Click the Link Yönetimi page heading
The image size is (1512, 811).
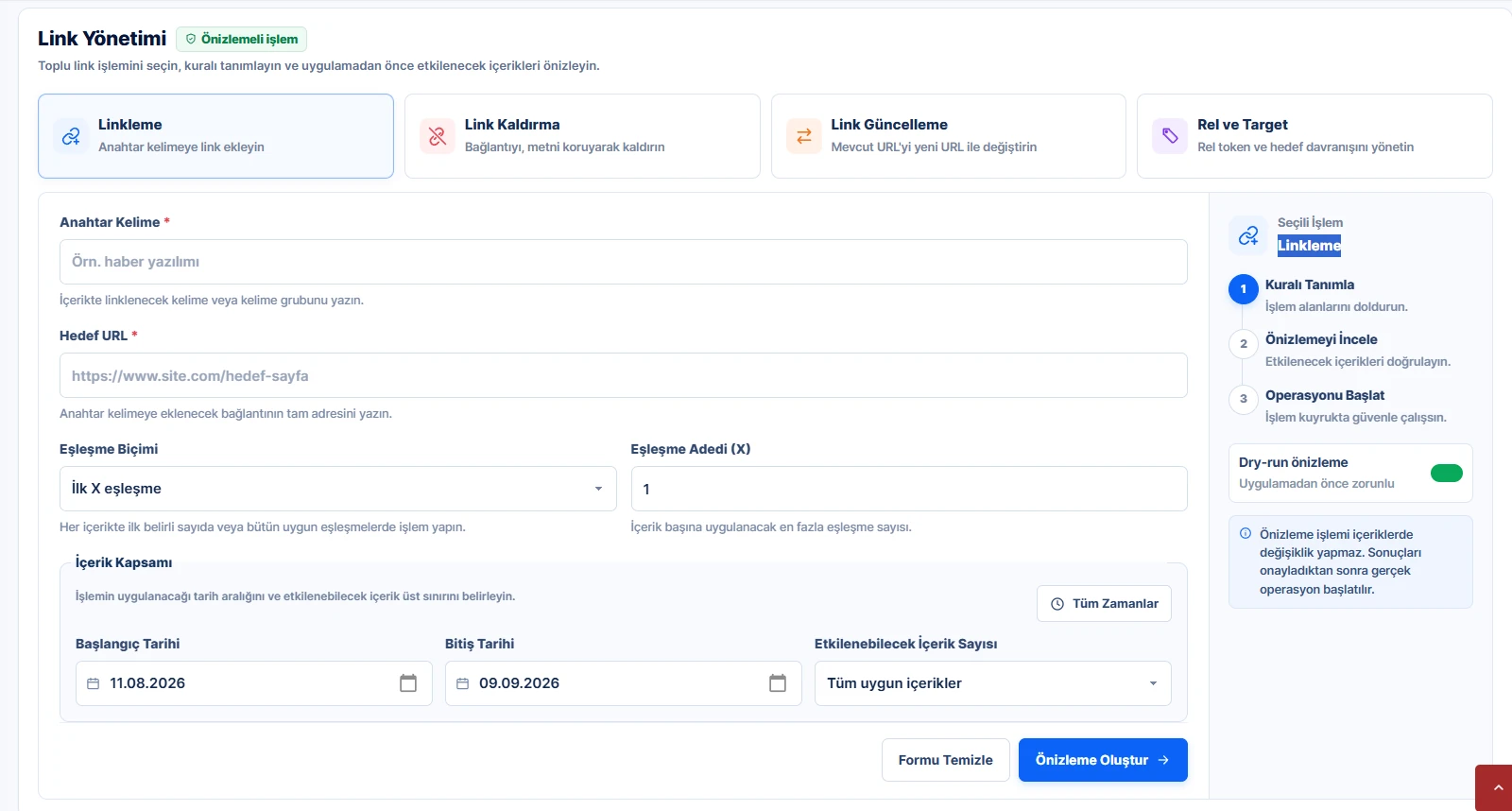pyautogui.click(x=102, y=38)
